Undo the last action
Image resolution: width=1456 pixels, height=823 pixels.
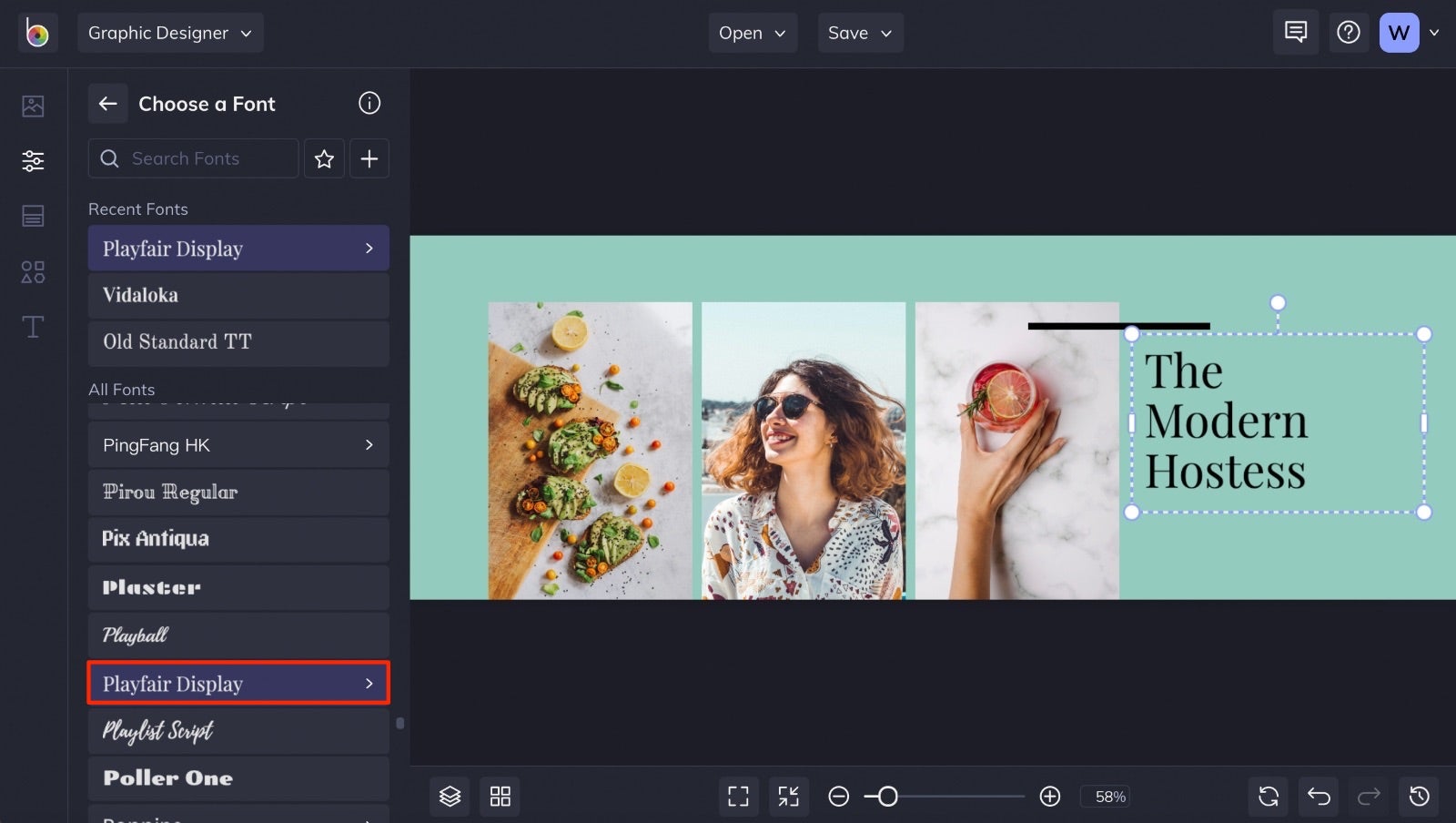tap(1318, 796)
